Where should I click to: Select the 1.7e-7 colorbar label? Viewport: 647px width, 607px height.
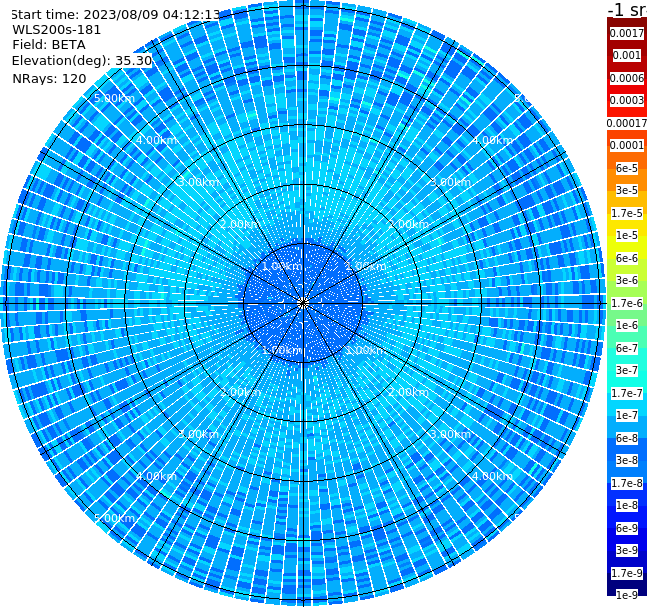pos(627,393)
